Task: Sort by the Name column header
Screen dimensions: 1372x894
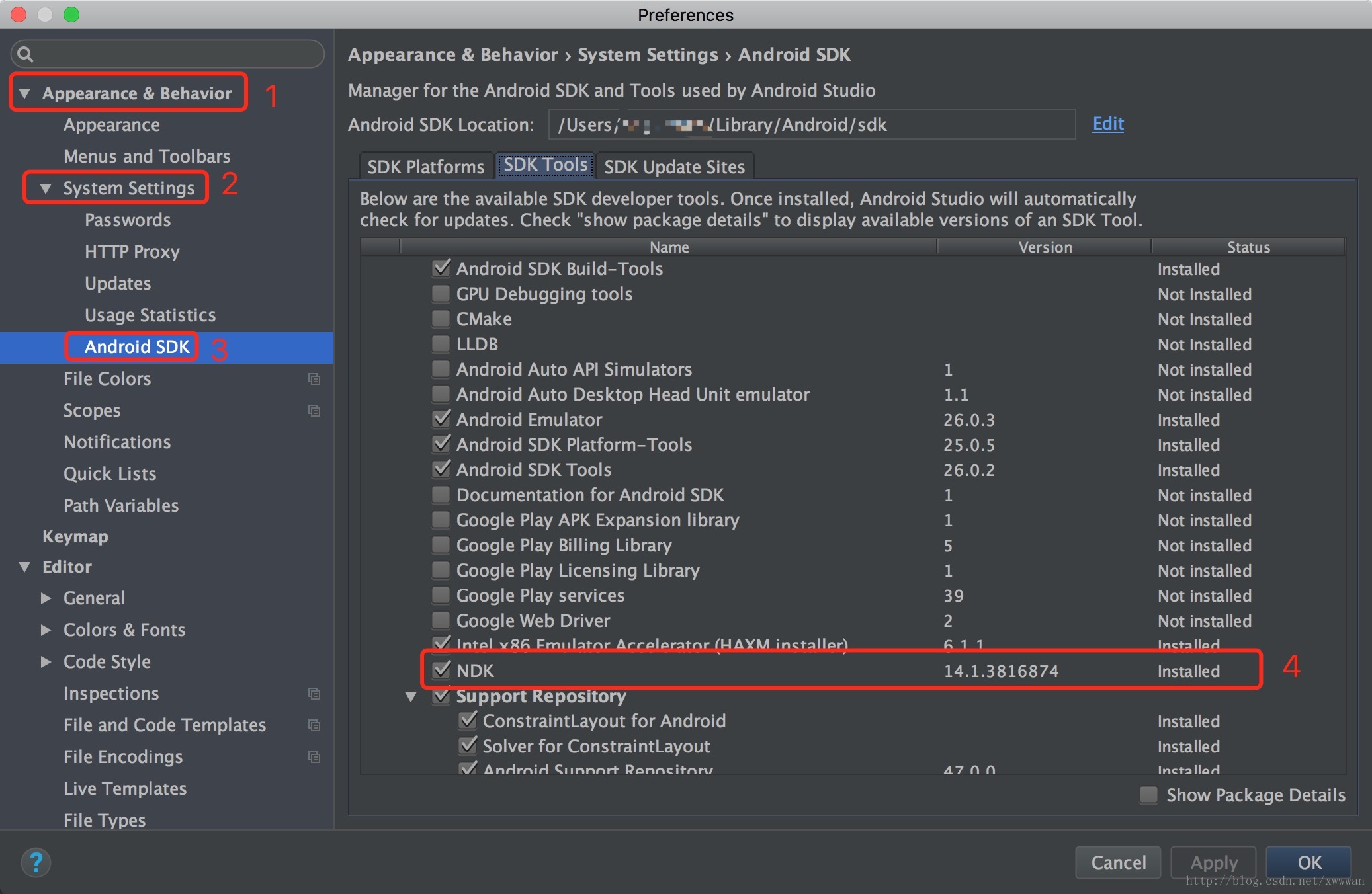Action: click(669, 247)
